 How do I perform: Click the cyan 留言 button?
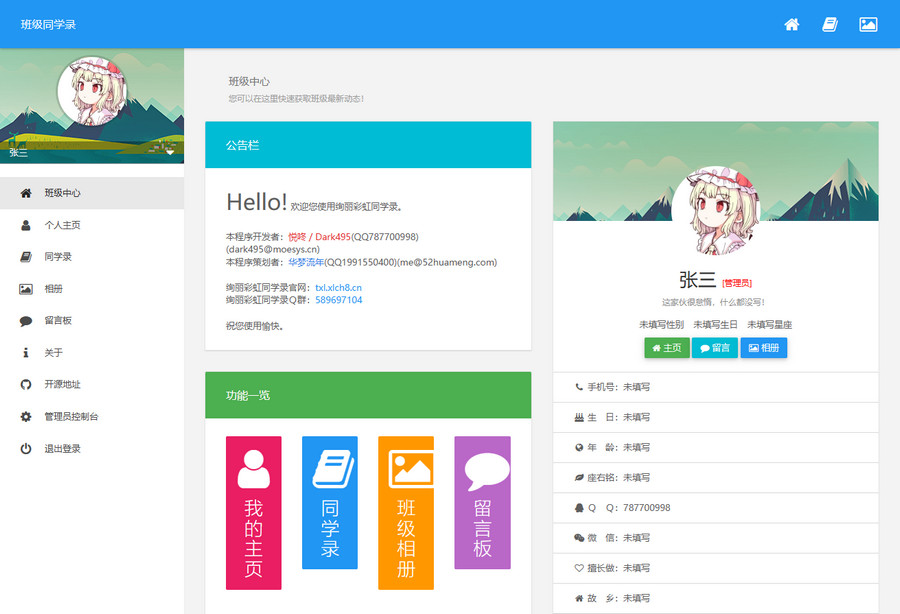[x=715, y=348]
